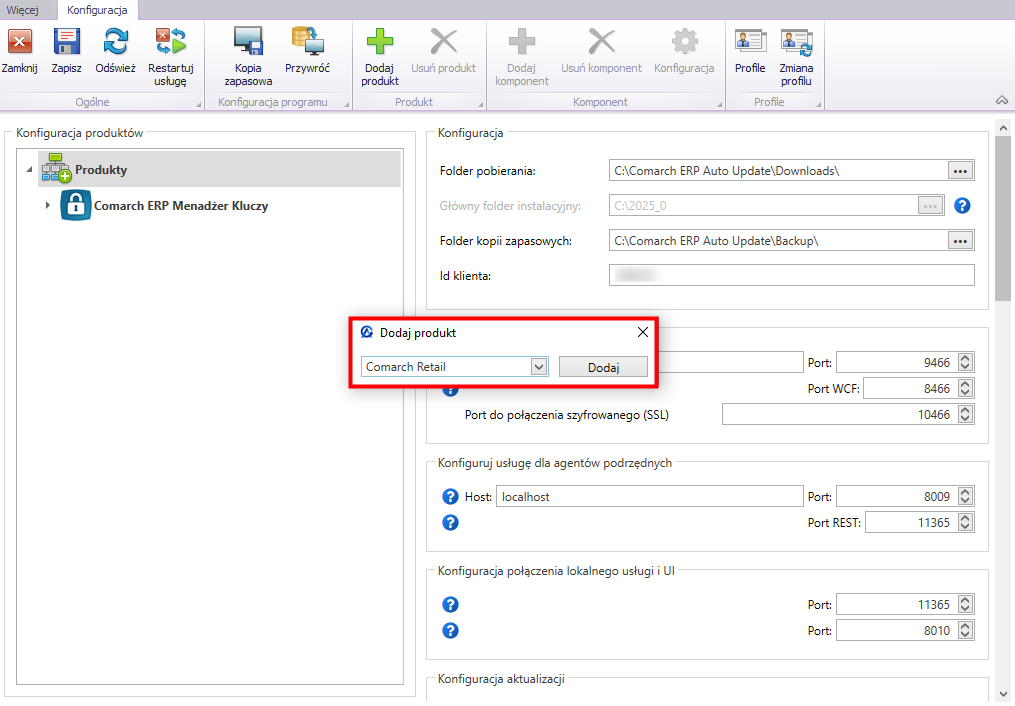This screenshot has height=706, width=1015.
Task: Switch to the Więcej tab
Action: (x=23, y=10)
